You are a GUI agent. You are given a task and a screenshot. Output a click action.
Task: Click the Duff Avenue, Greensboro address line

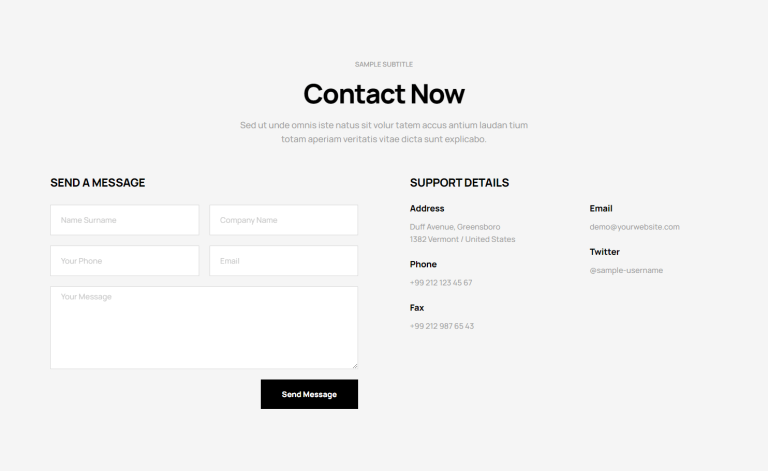click(x=455, y=227)
